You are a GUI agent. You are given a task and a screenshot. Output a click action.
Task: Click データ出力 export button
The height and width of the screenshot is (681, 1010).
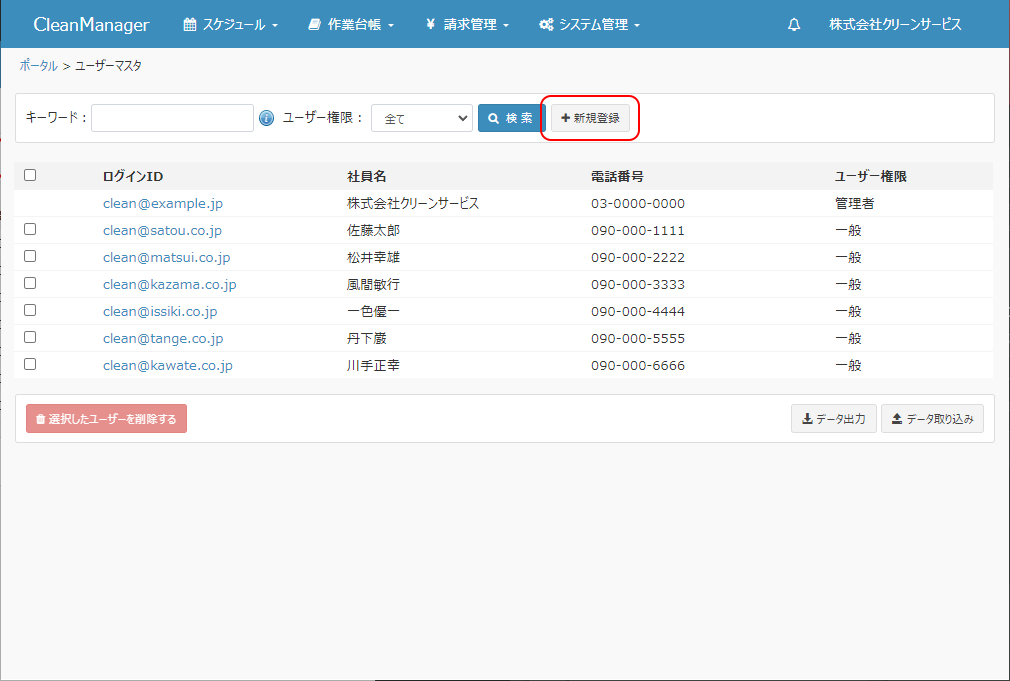tap(833, 419)
